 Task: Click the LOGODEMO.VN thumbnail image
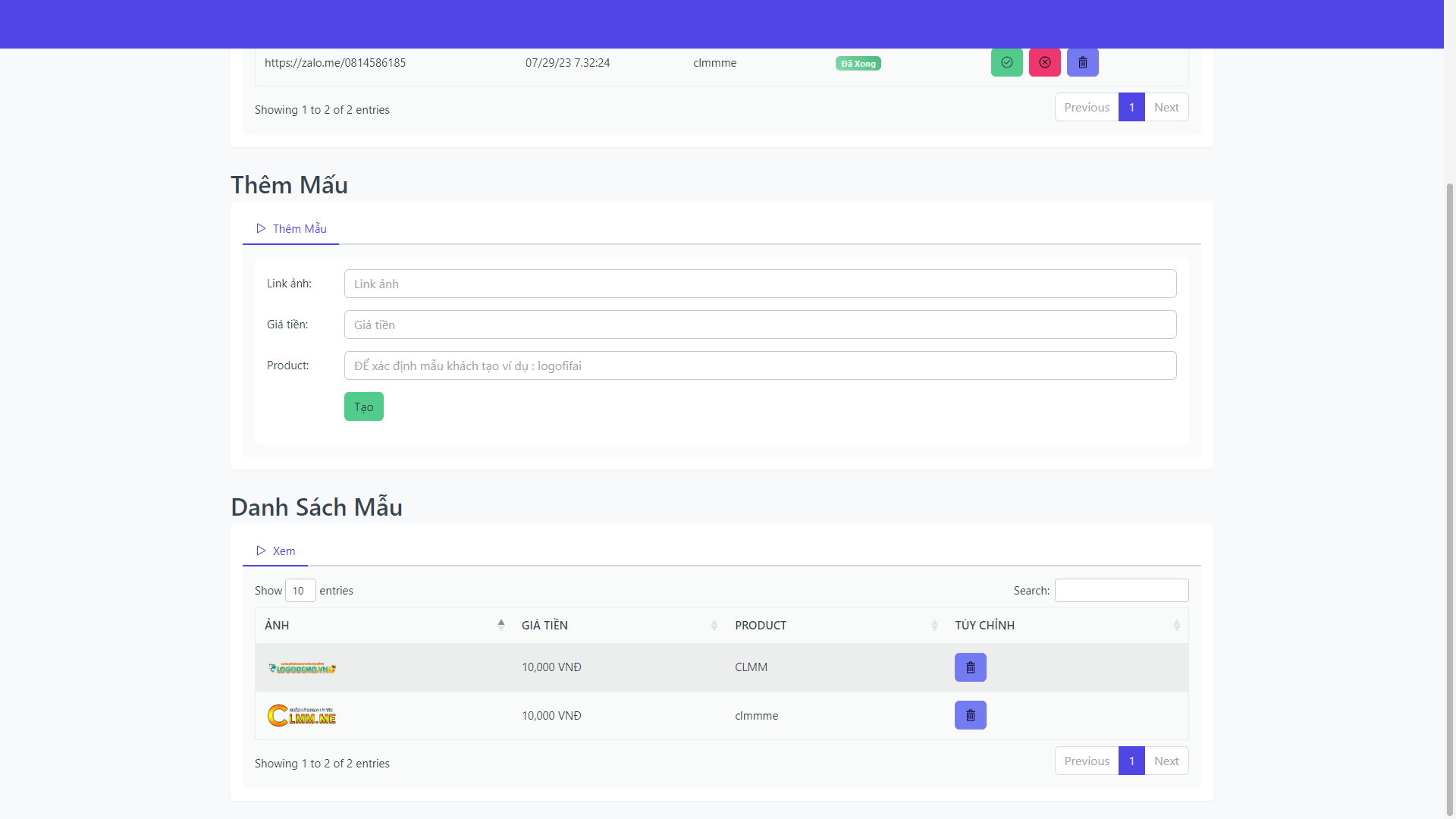pos(302,668)
